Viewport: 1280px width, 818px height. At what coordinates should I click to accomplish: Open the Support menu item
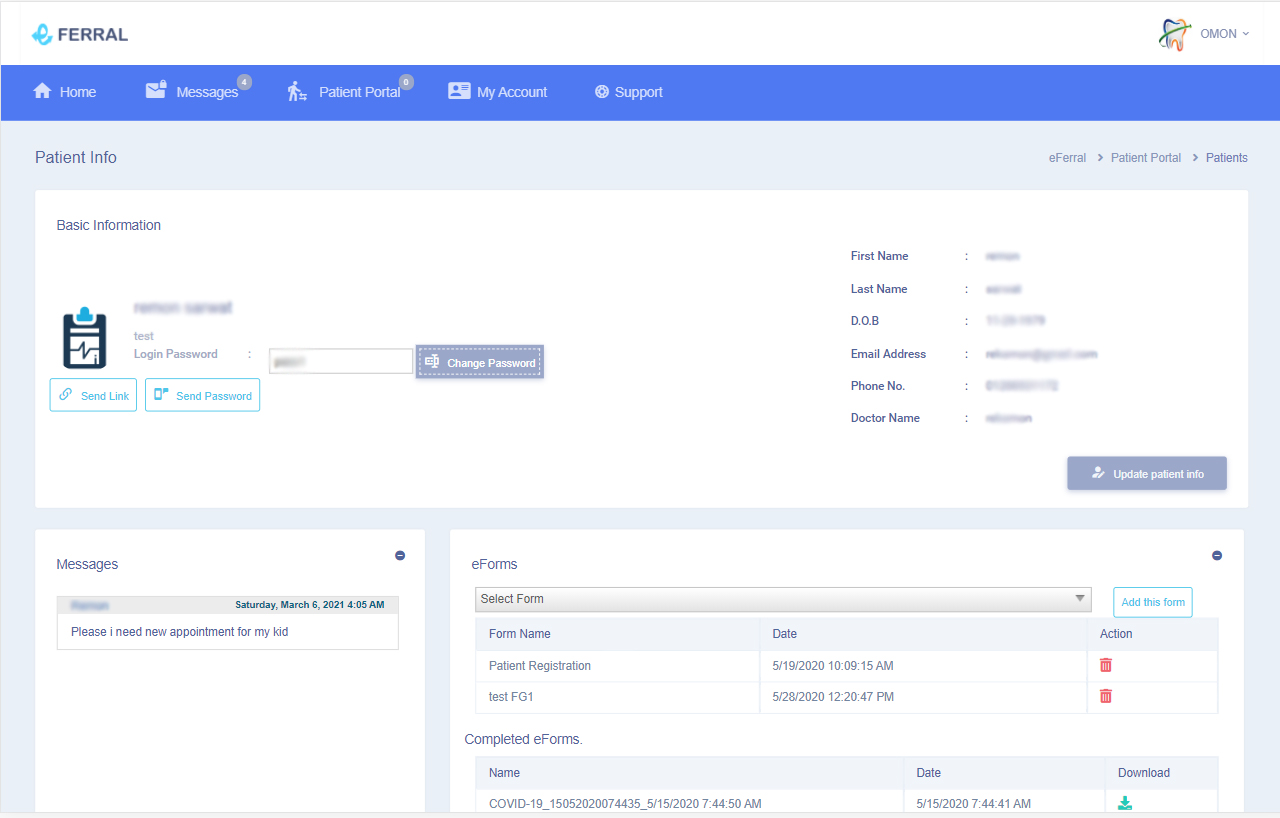click(x=629, y=92)
